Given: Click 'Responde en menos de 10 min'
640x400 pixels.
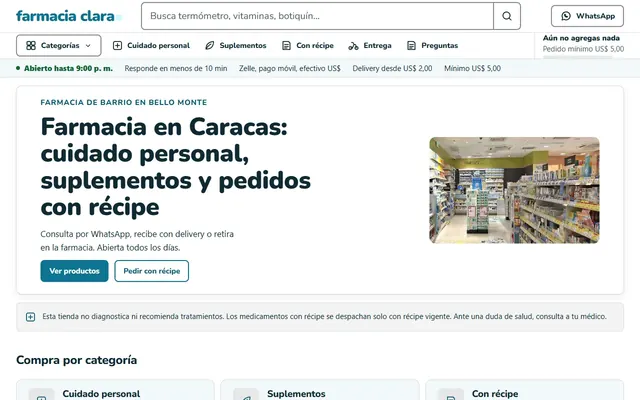Looking at the screenshot, I should (x=176, y=68).
